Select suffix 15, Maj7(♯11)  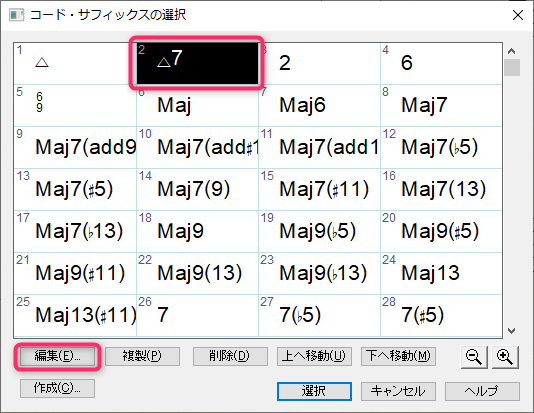(319, 190)
